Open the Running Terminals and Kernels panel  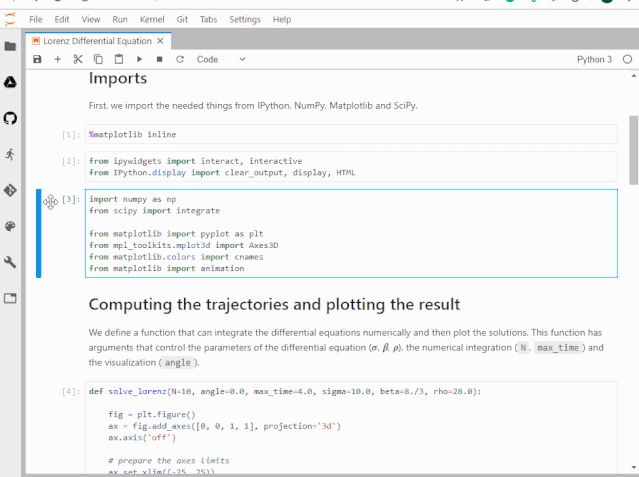(10, 154)
